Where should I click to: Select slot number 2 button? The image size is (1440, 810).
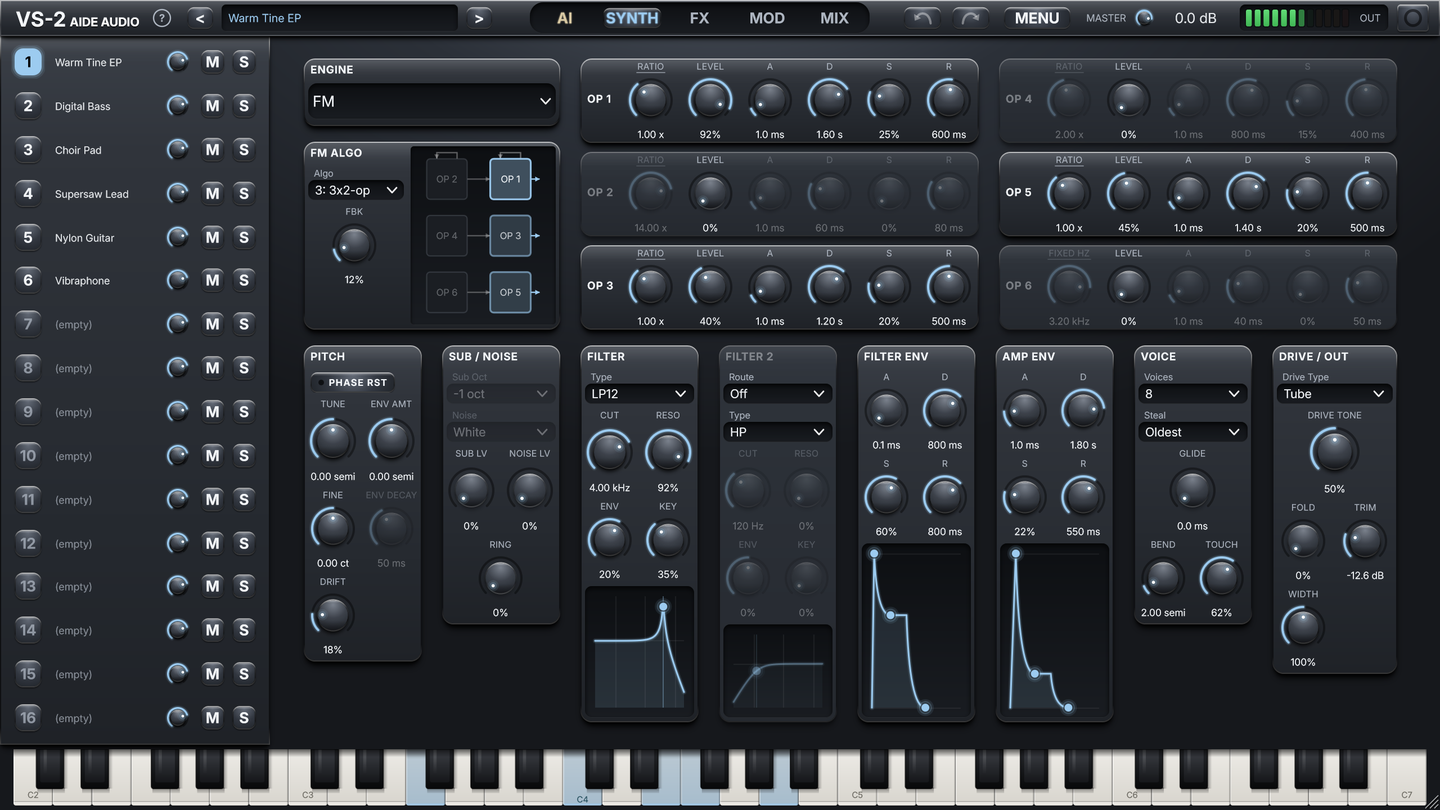coord(28,106)
